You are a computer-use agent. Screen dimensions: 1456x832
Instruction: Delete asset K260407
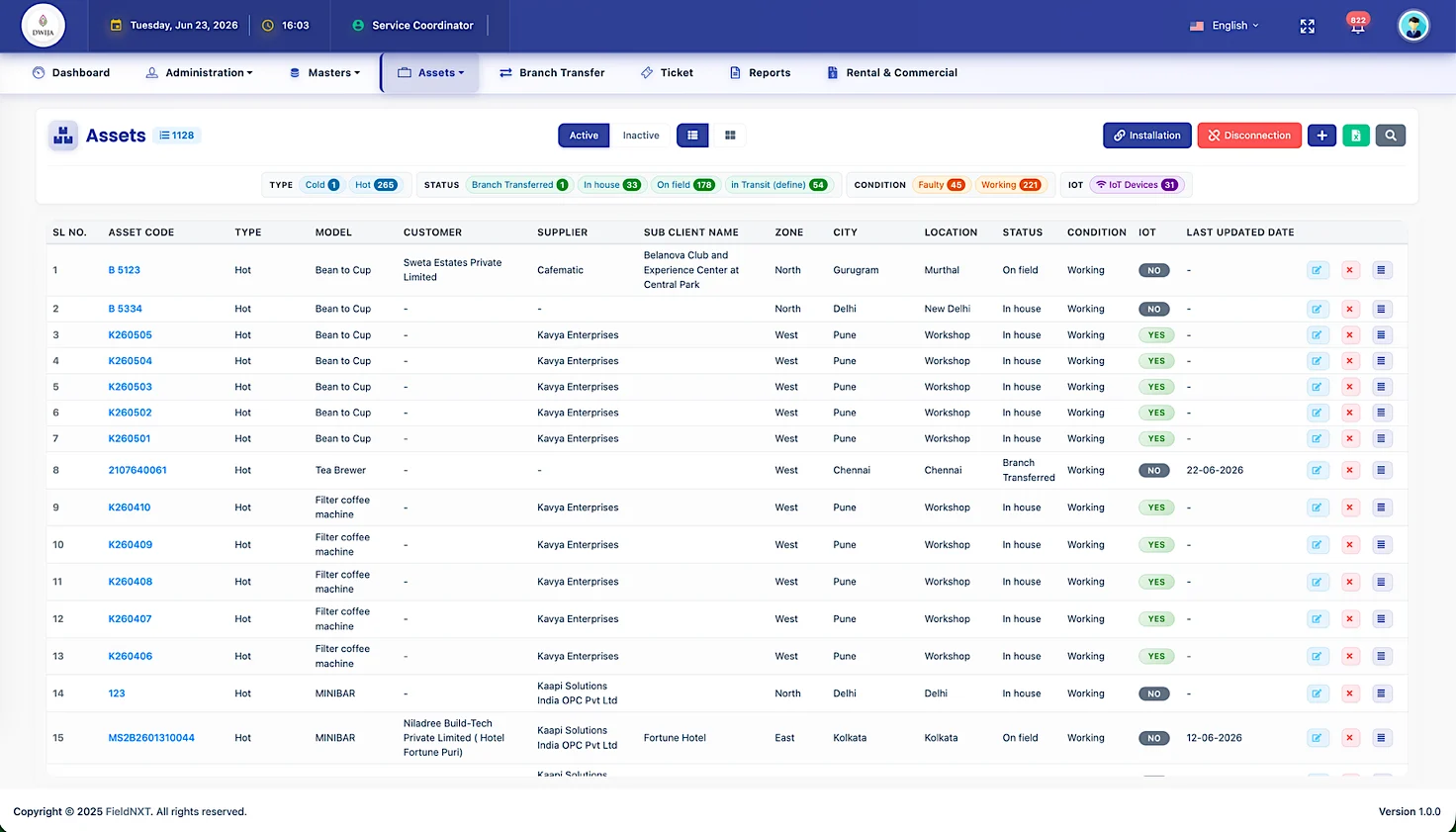pos(1350,619)
